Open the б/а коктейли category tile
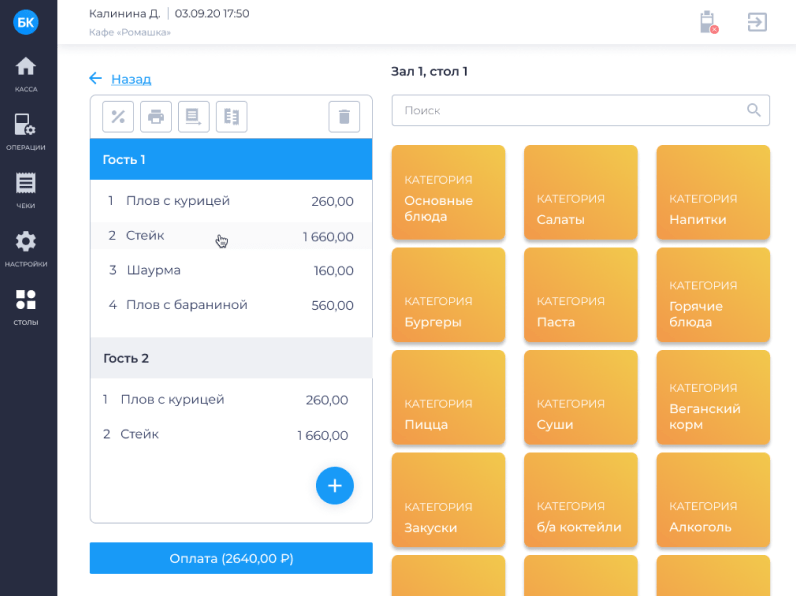The image size is (796, 596). [x=581, y=500]
